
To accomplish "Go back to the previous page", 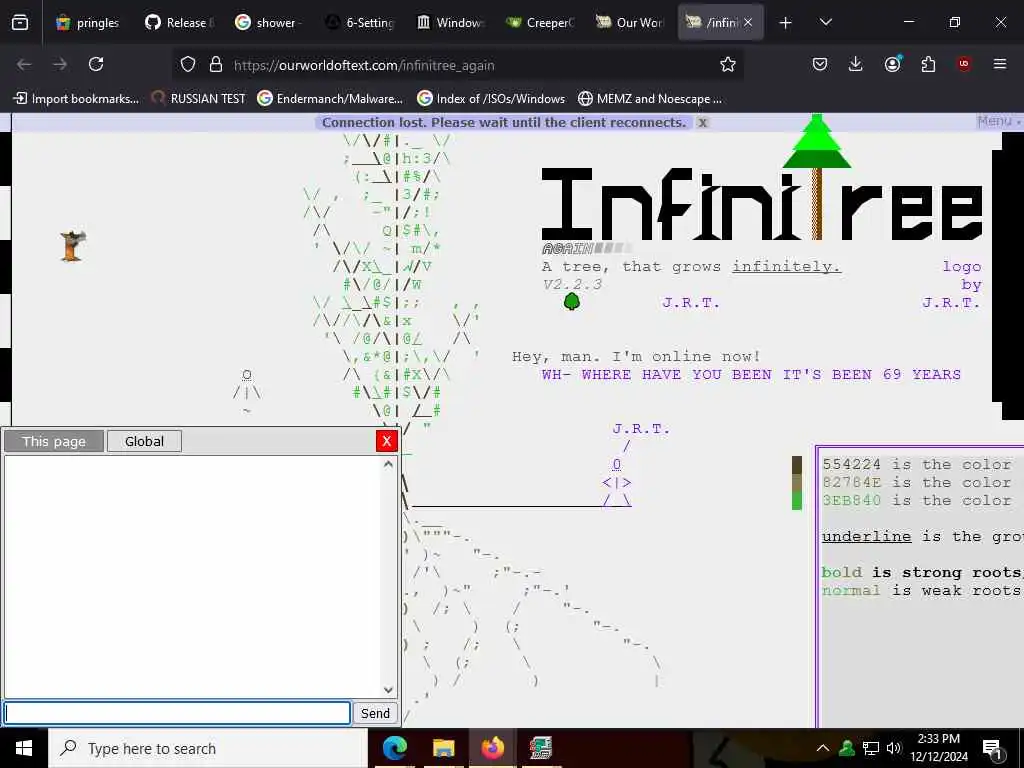I will (24, 64).
